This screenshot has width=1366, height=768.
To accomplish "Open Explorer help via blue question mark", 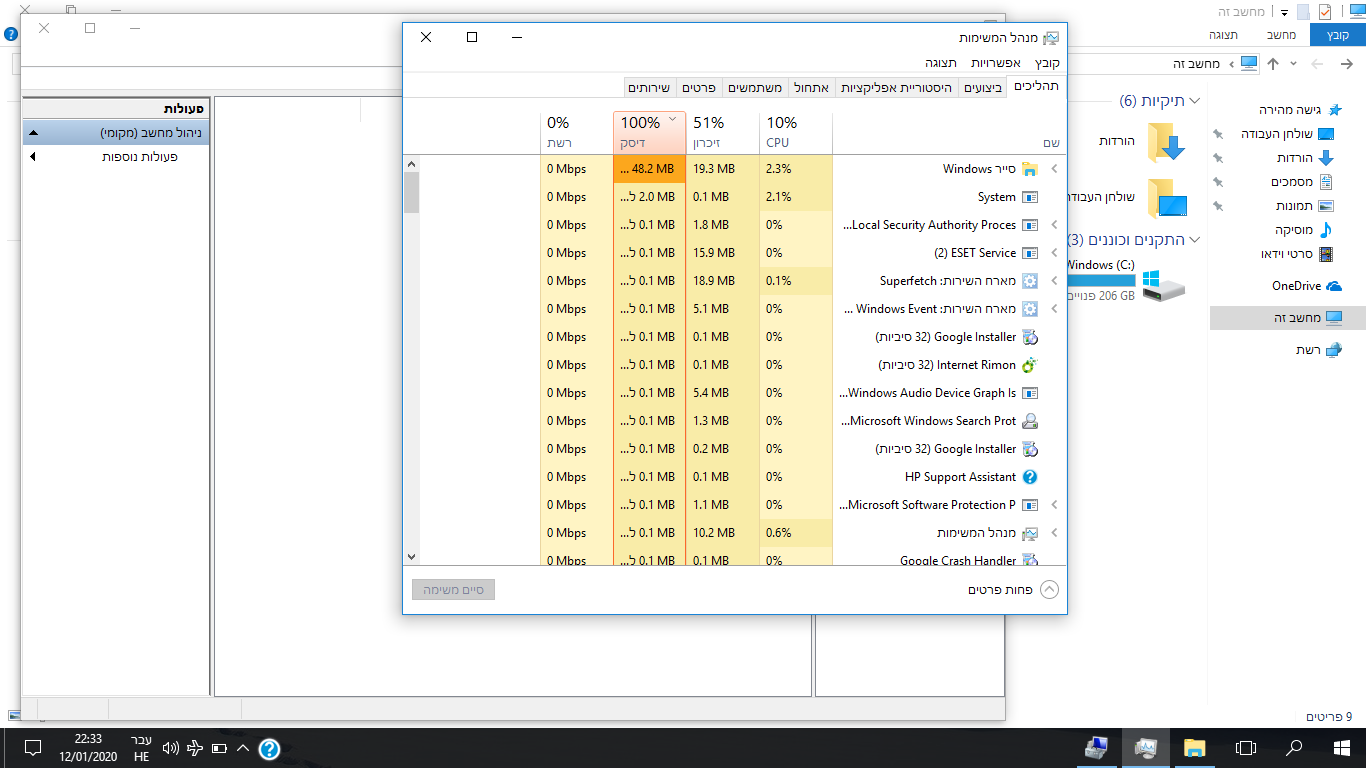I will pyautogui.click(x=10, y=34).
